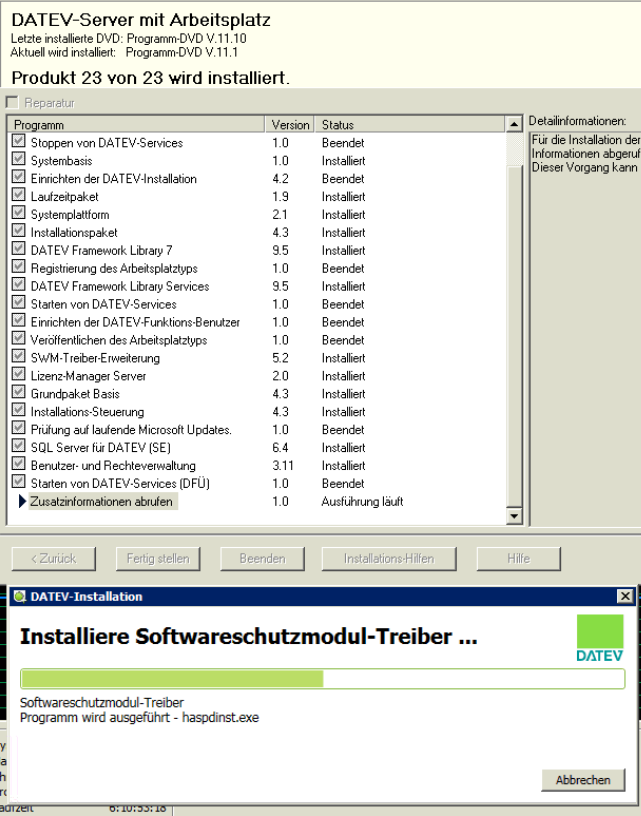The height and width of the screenshot is (816, 641).
Task: Click the Fertig stellen button
Action: (158, 558)
